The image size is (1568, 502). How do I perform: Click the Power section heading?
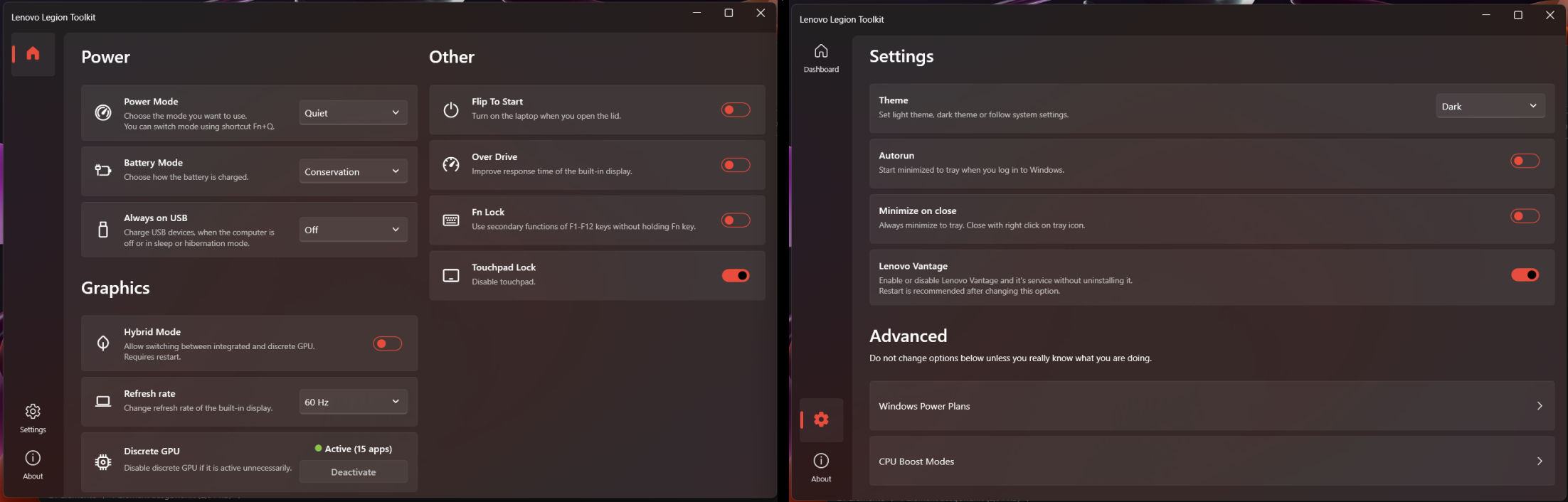point(105,57)
